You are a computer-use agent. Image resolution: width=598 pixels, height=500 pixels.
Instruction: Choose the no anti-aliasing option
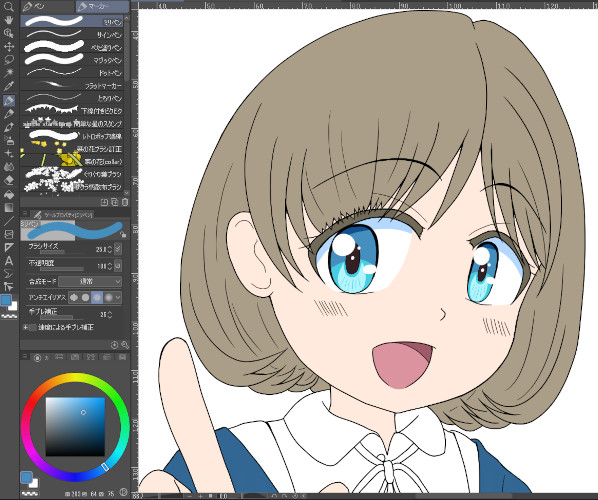(74, 297)
